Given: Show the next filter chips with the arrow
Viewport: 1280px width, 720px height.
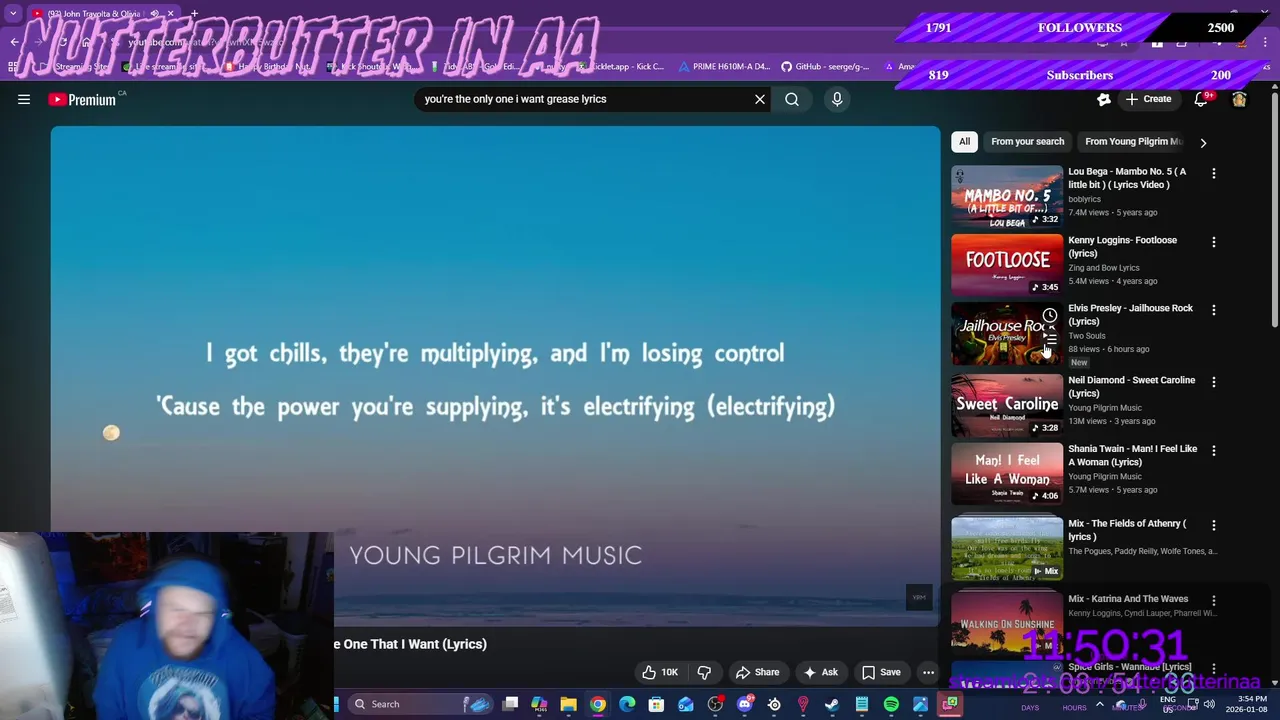Looking at the screenshot, I should [1203, 142].
